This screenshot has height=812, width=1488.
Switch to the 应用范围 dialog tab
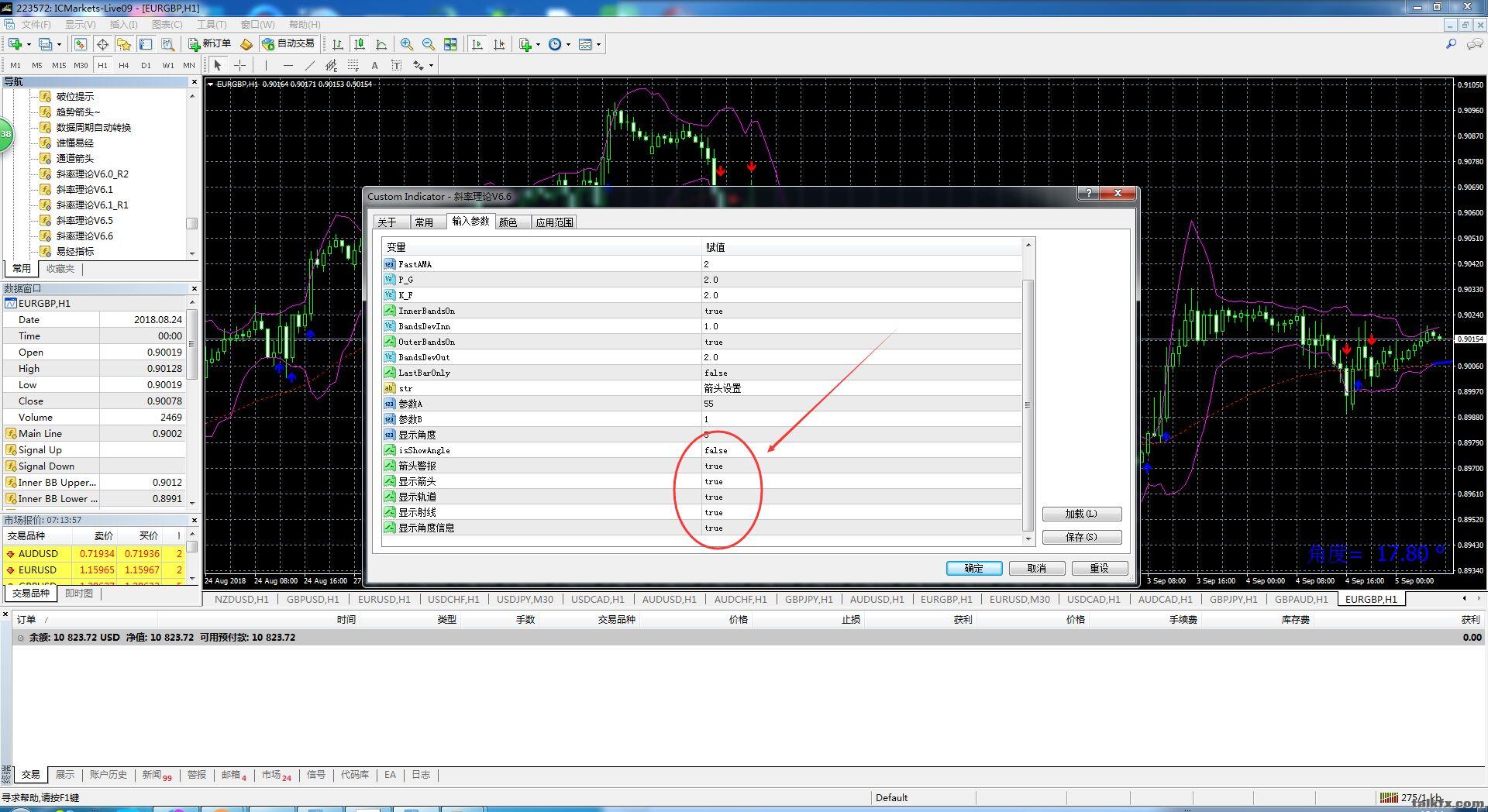click(x=554, y=222)
